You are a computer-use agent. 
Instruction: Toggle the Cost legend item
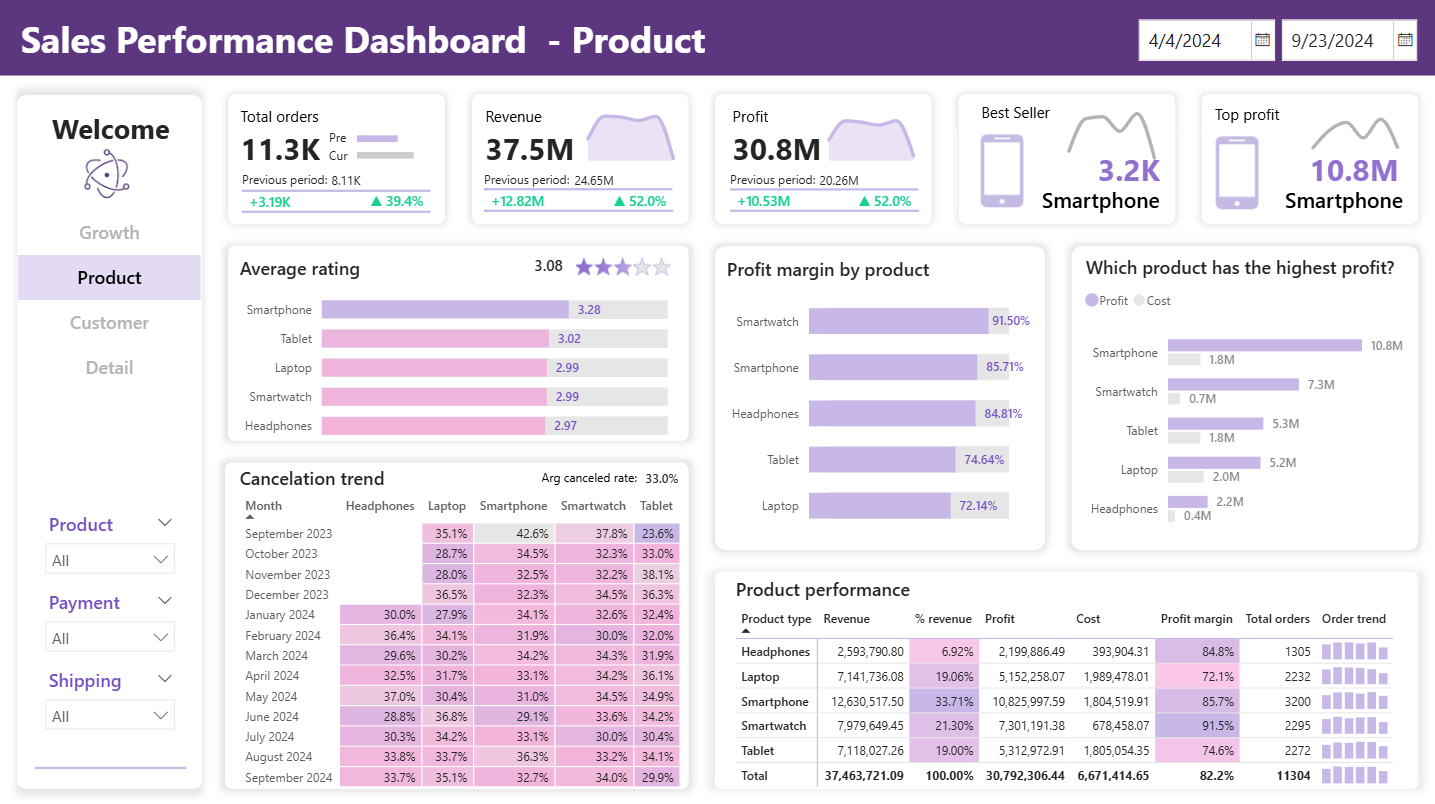(1152, 301)
